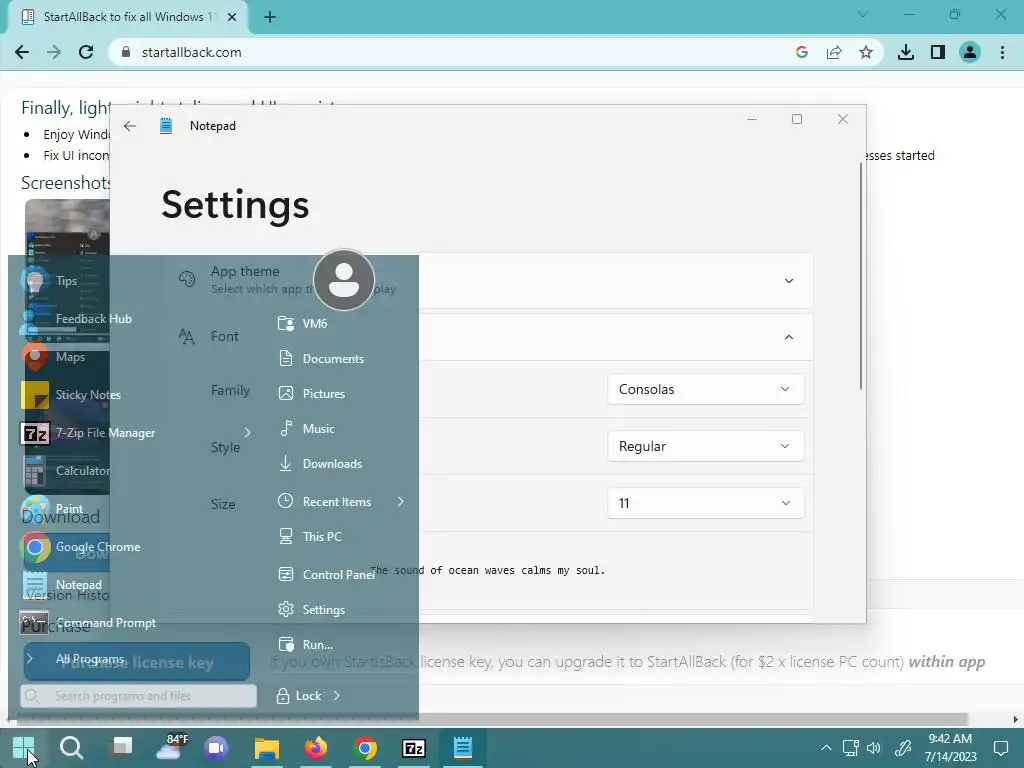The image size is (1024, 768).
Task: Click the user account picture in Start menu
Action: coord(344,280)
